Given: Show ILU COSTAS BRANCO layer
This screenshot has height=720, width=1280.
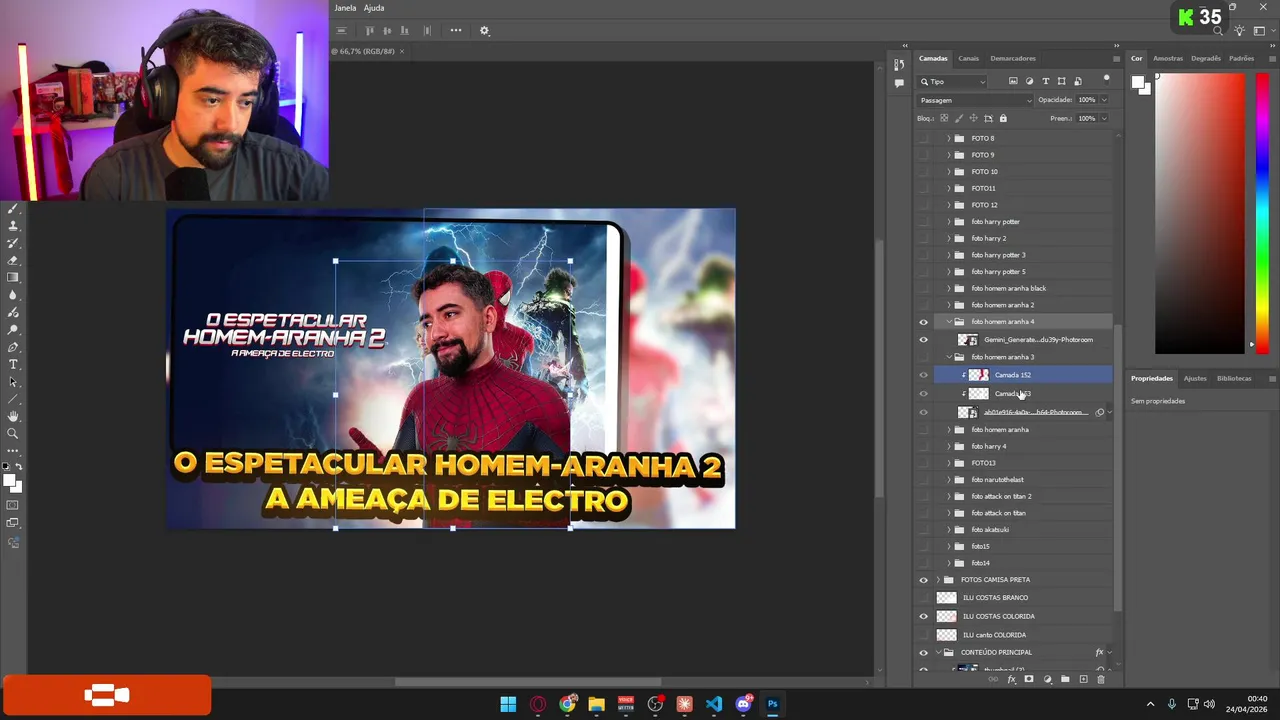Looking at the screenshot, I should 923,598.
